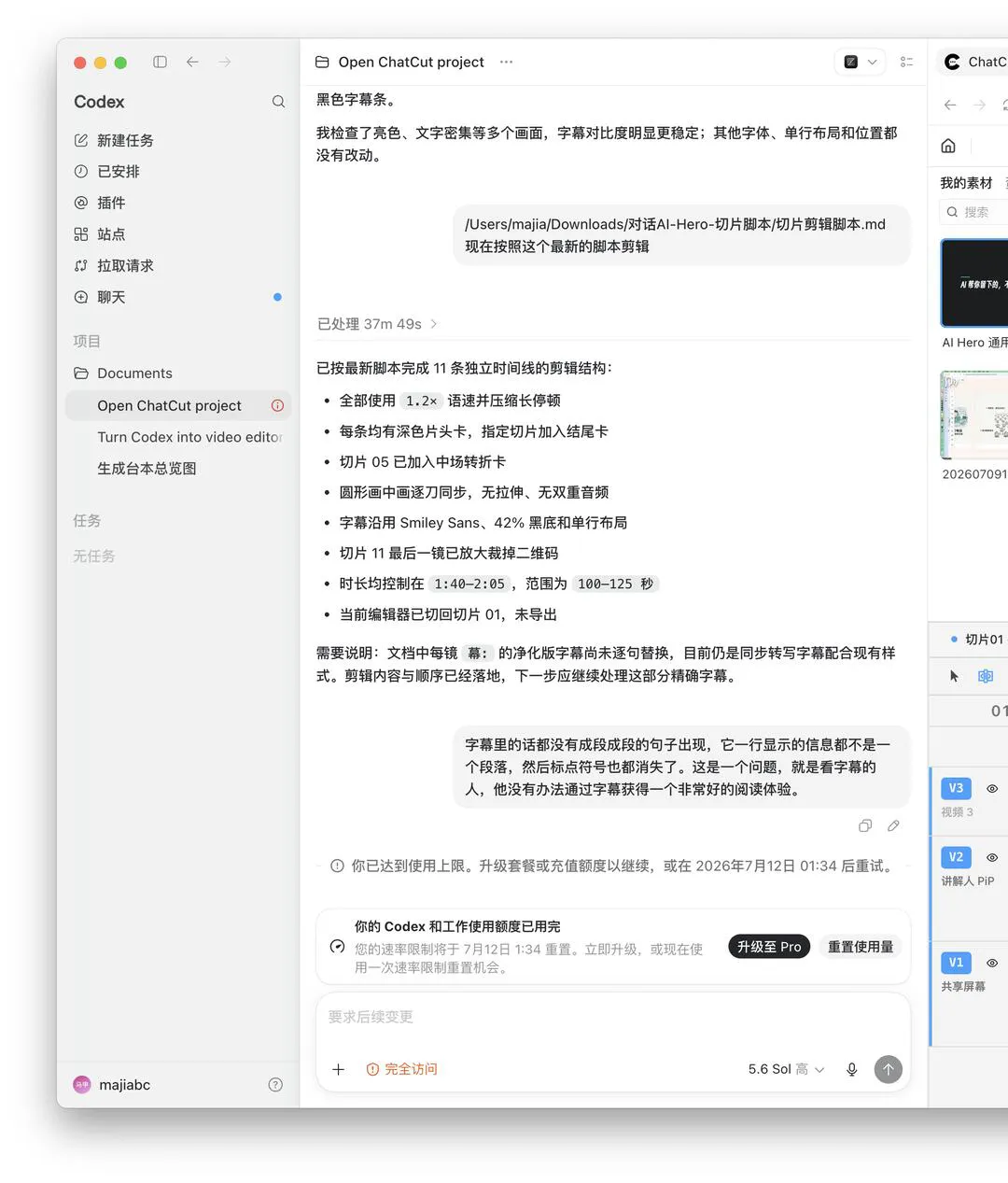1008x1183 pixels.
Task: Open the help question mark icon
Action: click(275, 1085)
